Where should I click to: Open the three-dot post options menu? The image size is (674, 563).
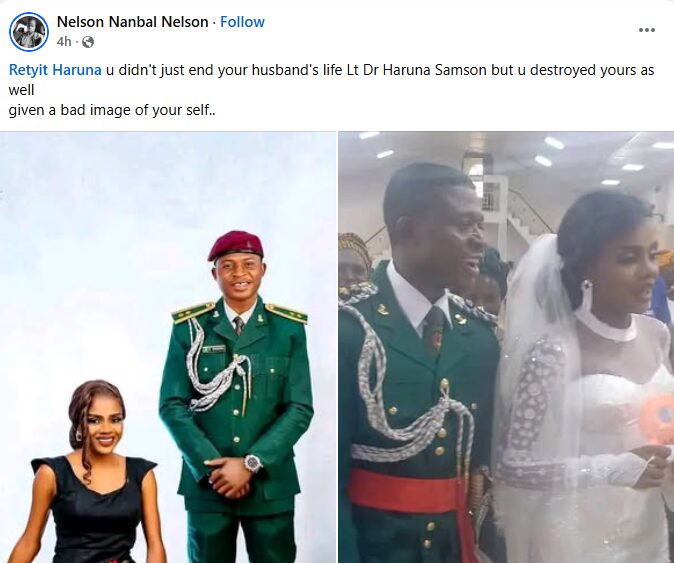click(646, 30)
